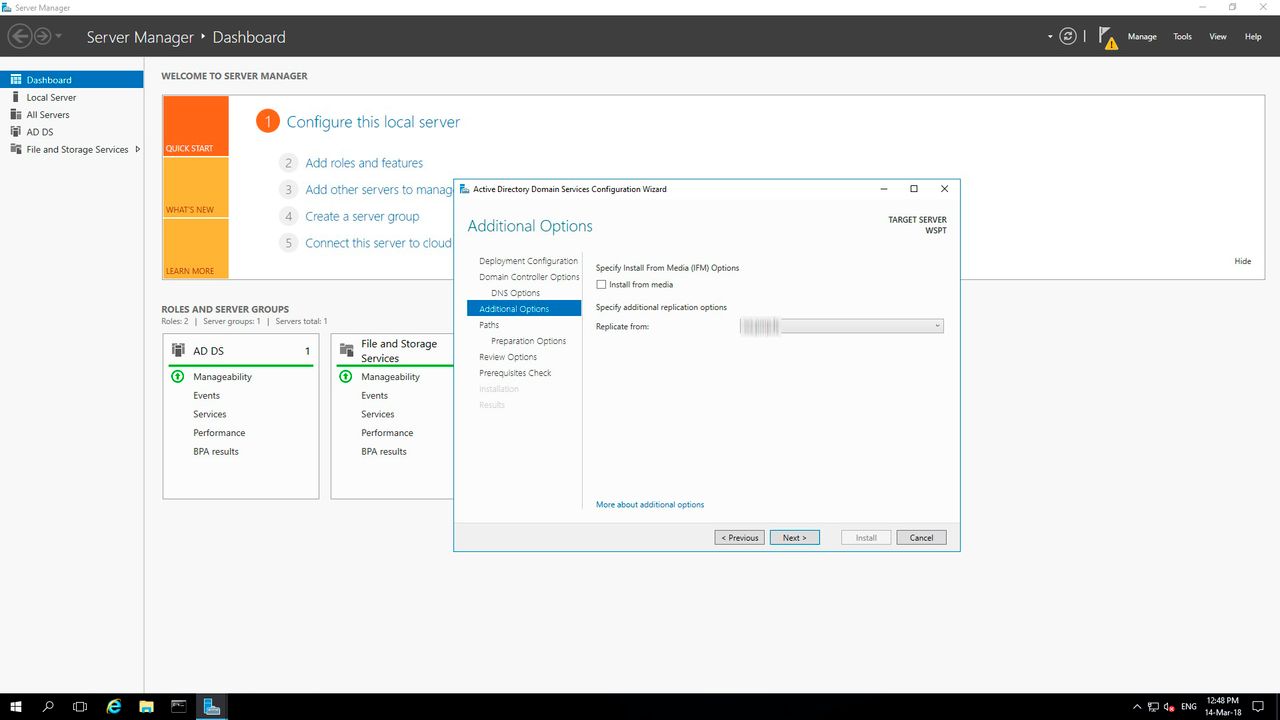Select Local Server in the sidebar
The image size is (1280, 720).
[72, 97]
